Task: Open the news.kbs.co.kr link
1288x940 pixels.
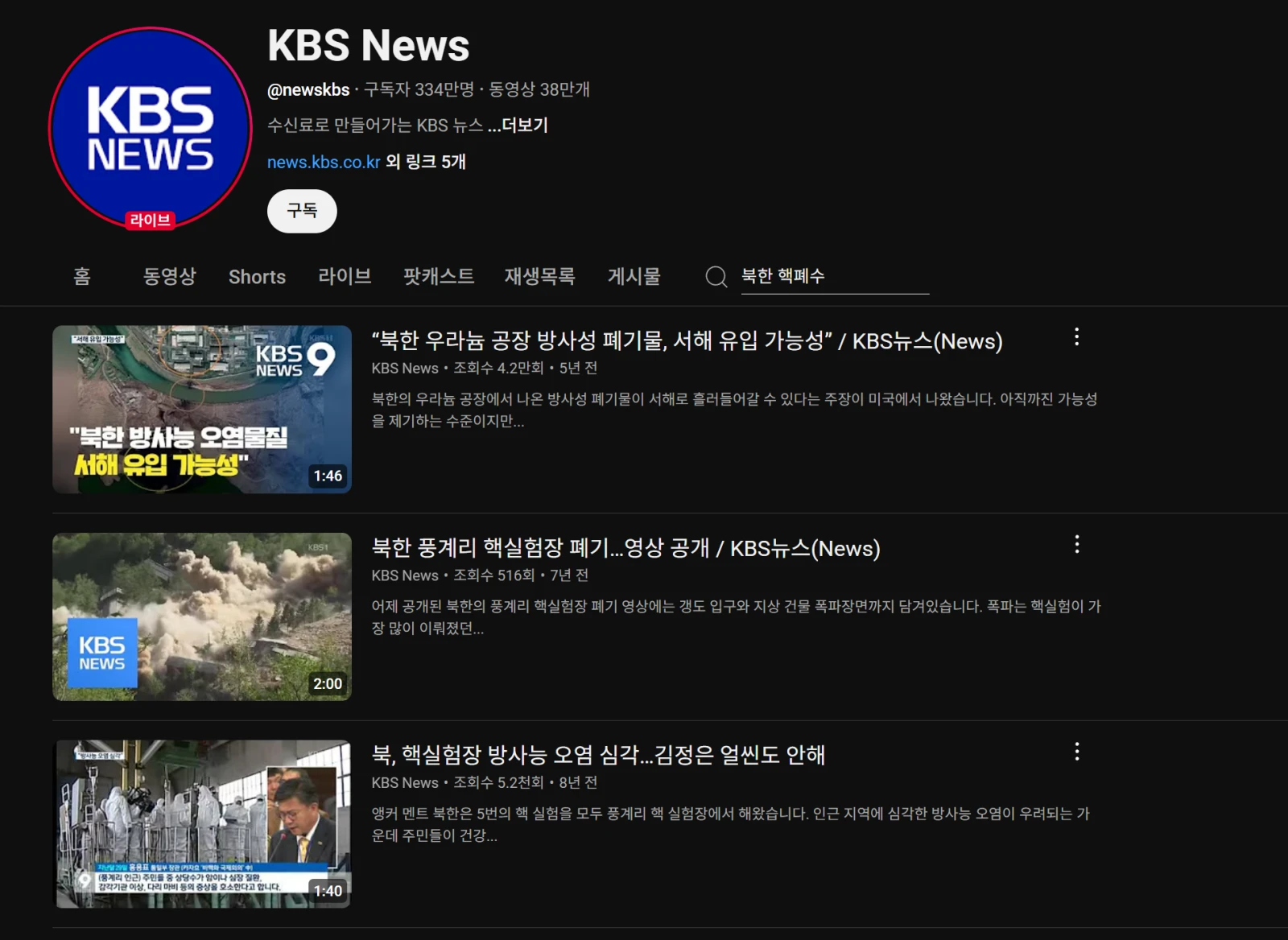Action: 324,162
